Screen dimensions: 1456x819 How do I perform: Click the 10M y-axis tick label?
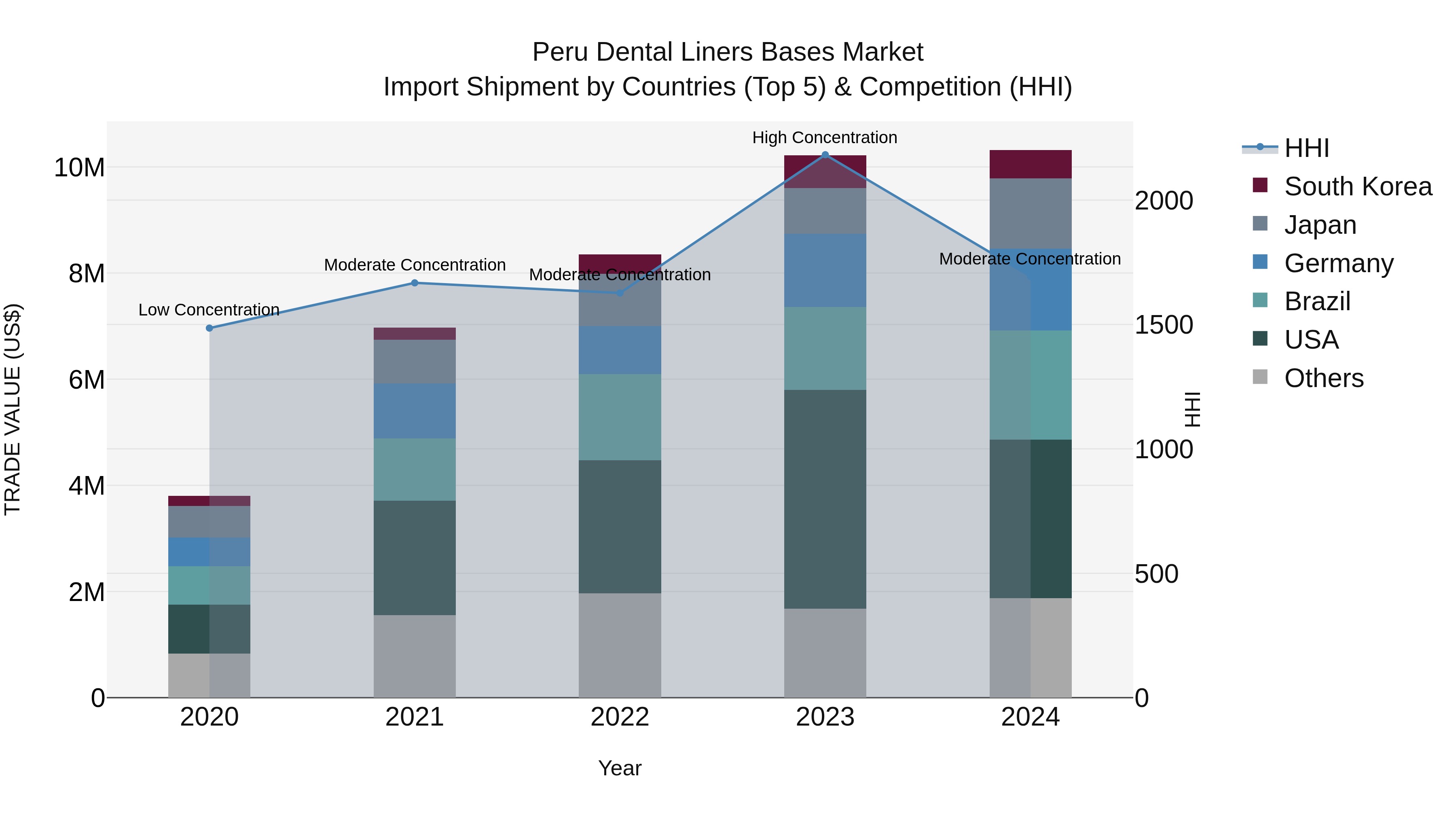[79, 167]
